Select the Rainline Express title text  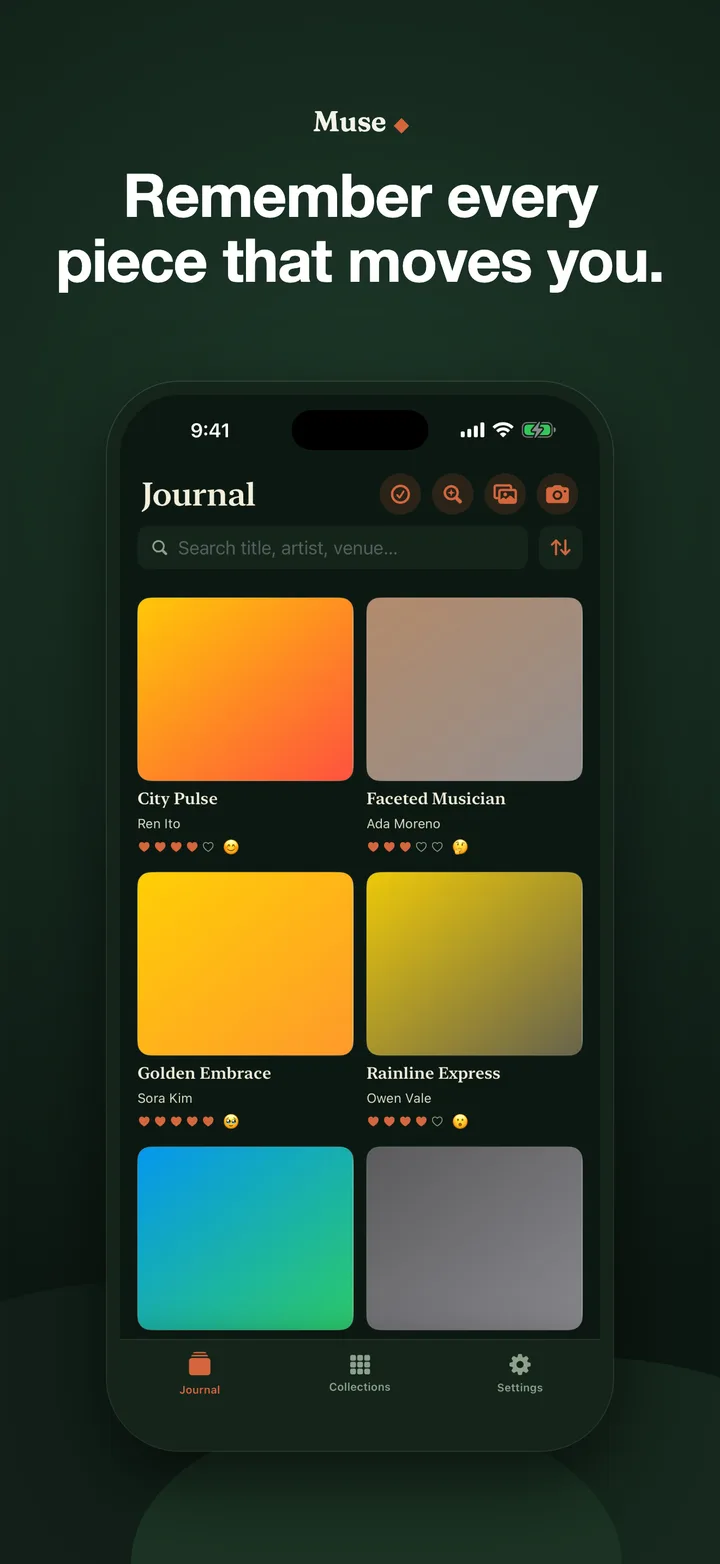pyautogui.click(x=433, y=1073)
